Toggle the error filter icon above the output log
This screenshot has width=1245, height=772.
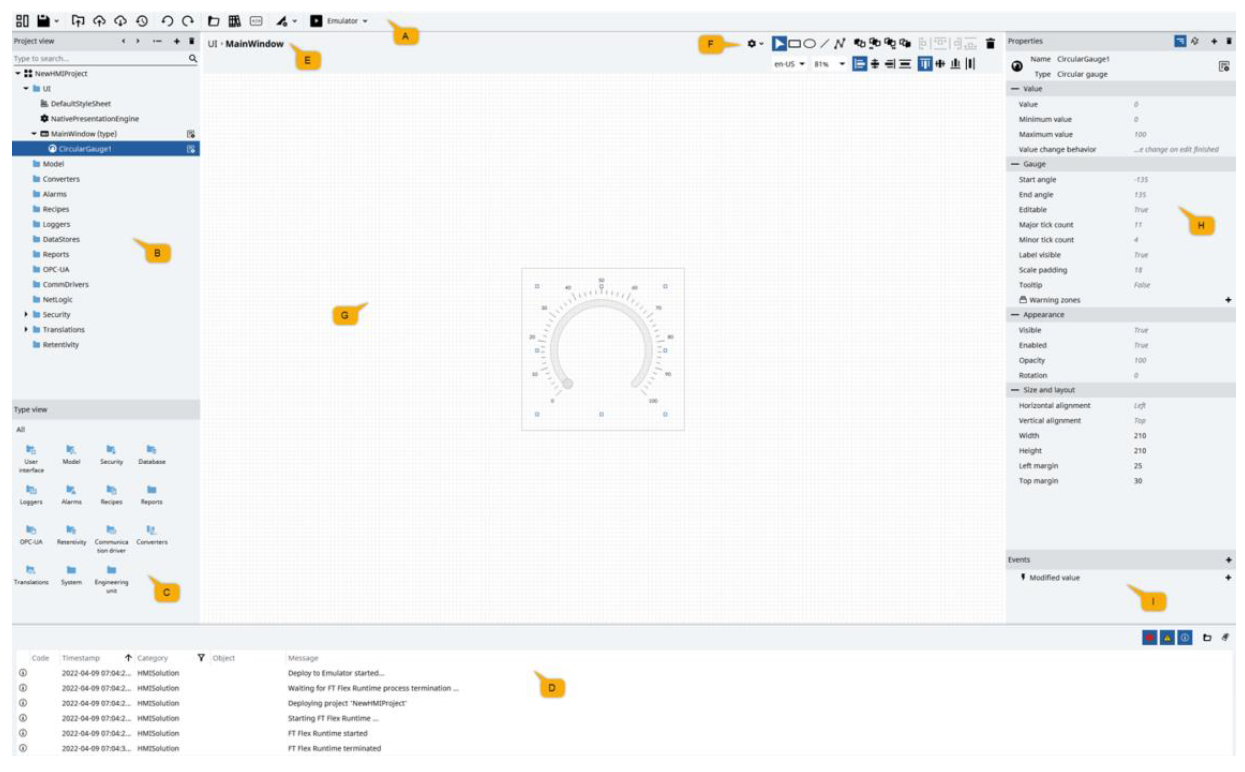1150,638
